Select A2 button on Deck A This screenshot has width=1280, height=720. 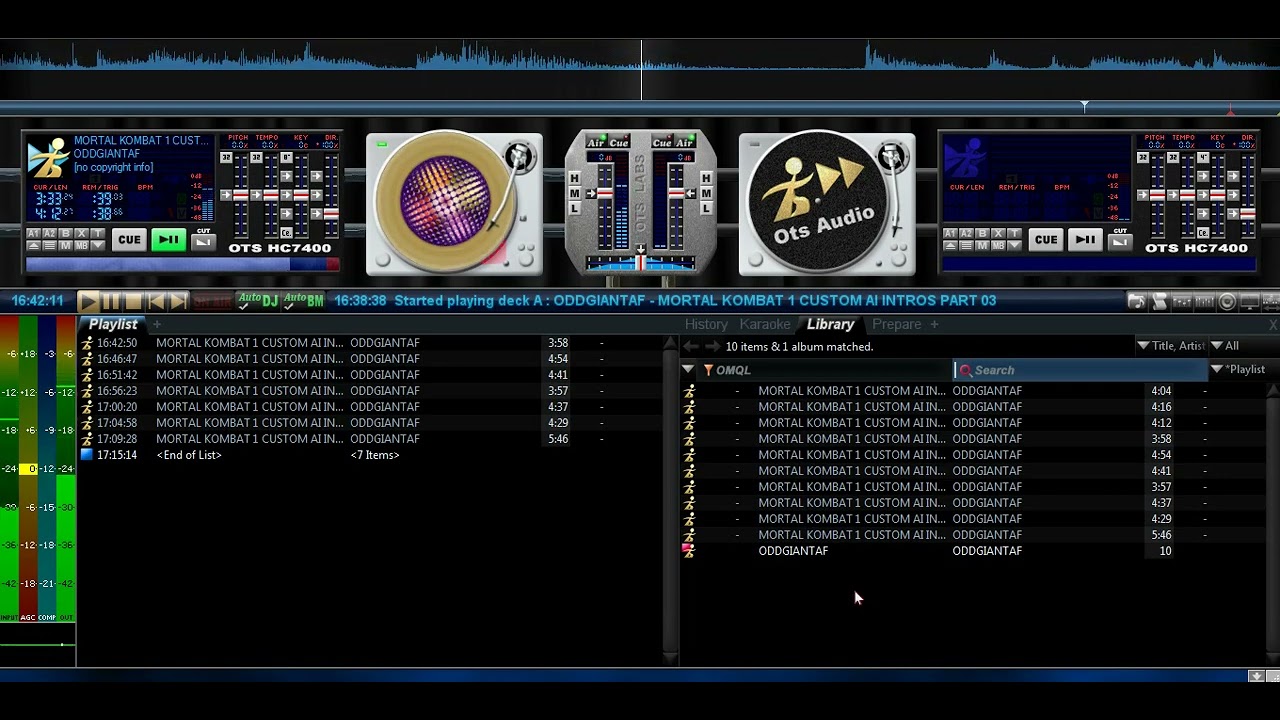50,233
